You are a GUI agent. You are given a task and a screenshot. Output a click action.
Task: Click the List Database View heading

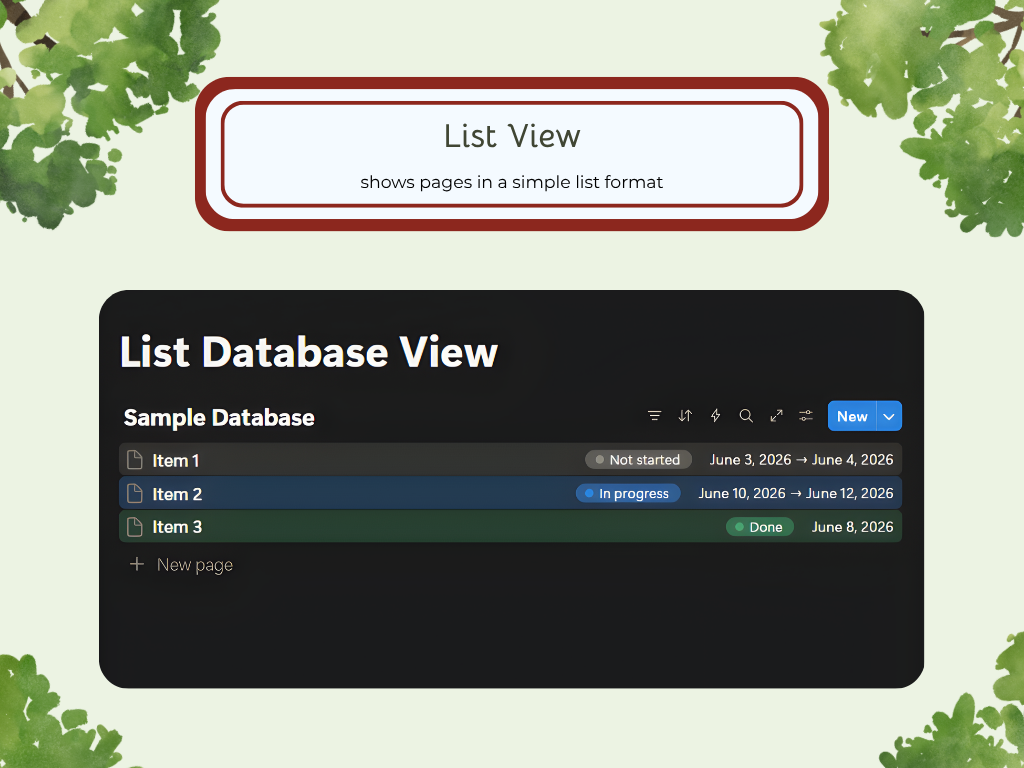309,352
